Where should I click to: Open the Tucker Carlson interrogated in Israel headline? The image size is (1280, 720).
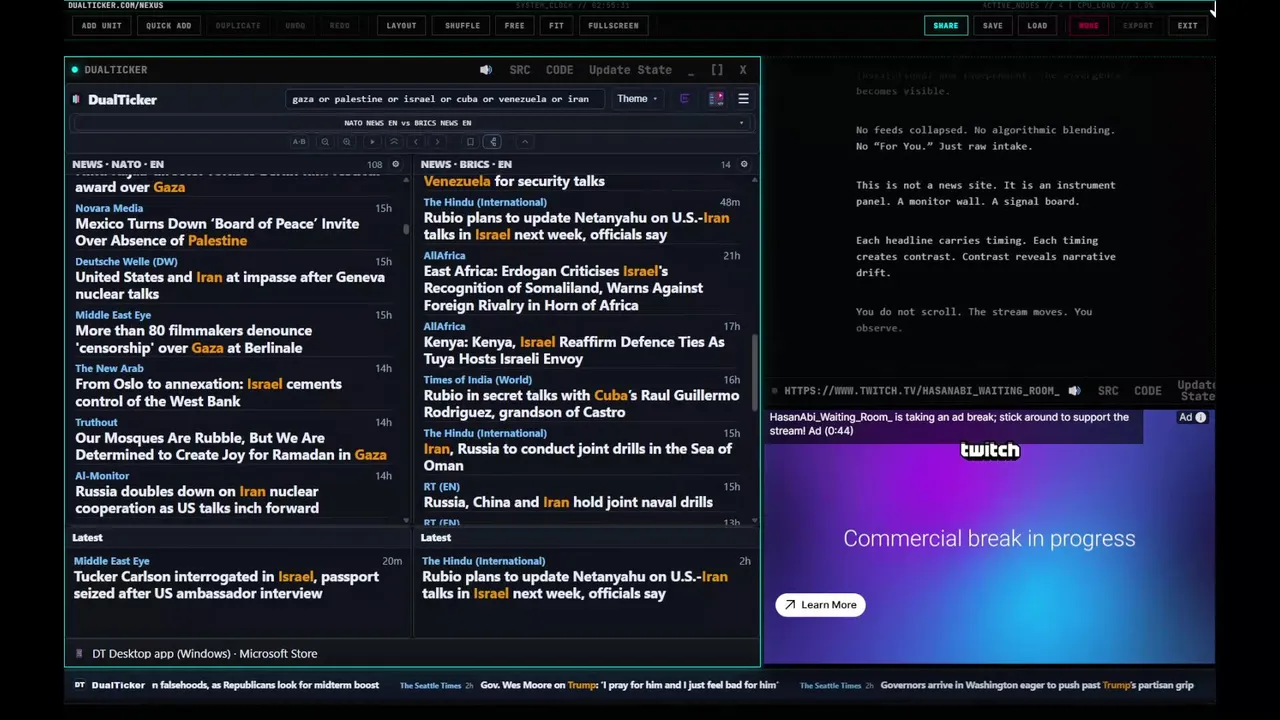226,585
